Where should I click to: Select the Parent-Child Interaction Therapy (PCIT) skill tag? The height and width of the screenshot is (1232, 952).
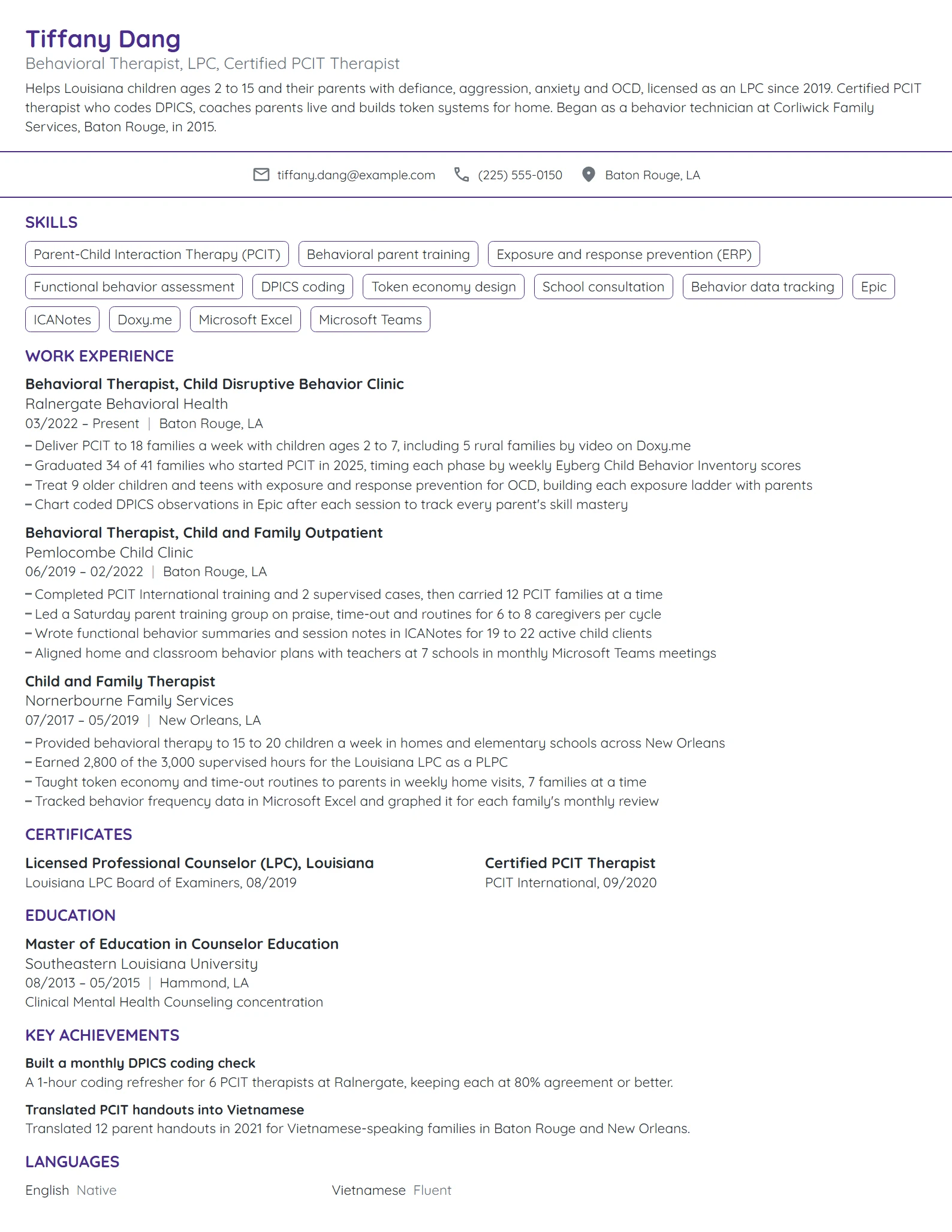tap(157, 254)
